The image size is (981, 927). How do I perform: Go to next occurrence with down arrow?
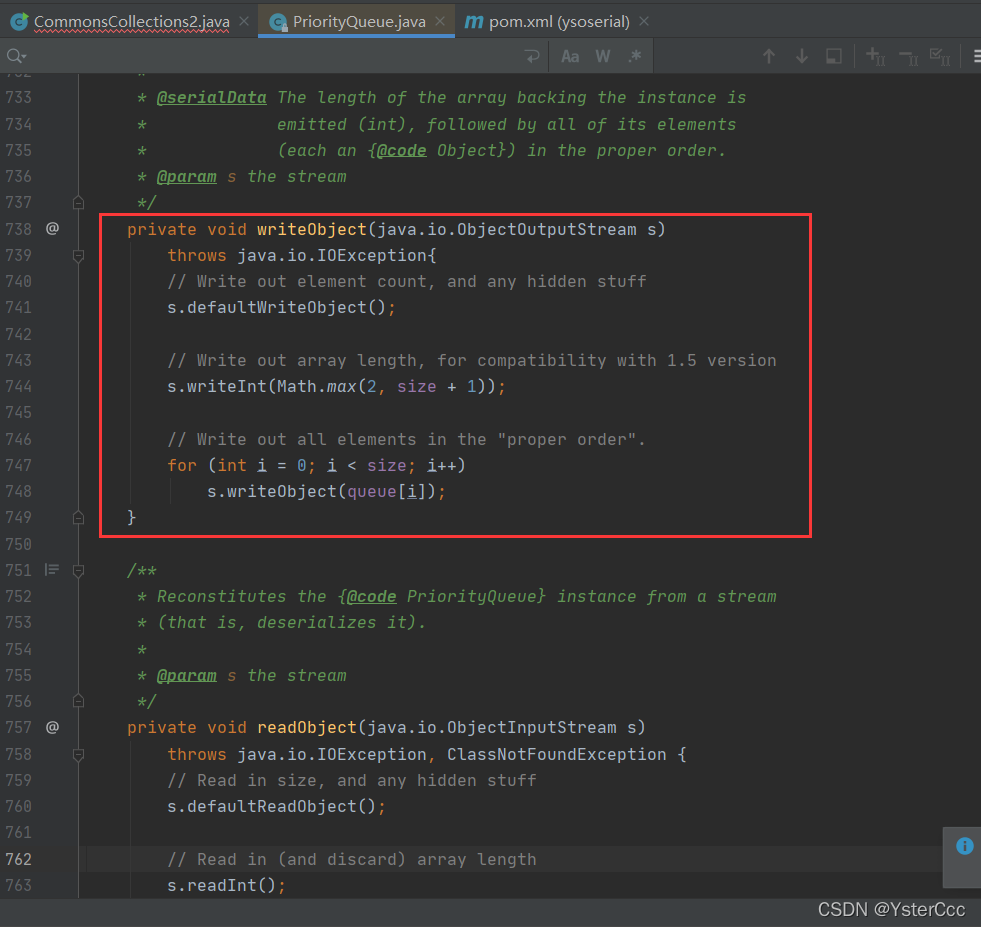[801, 56]
